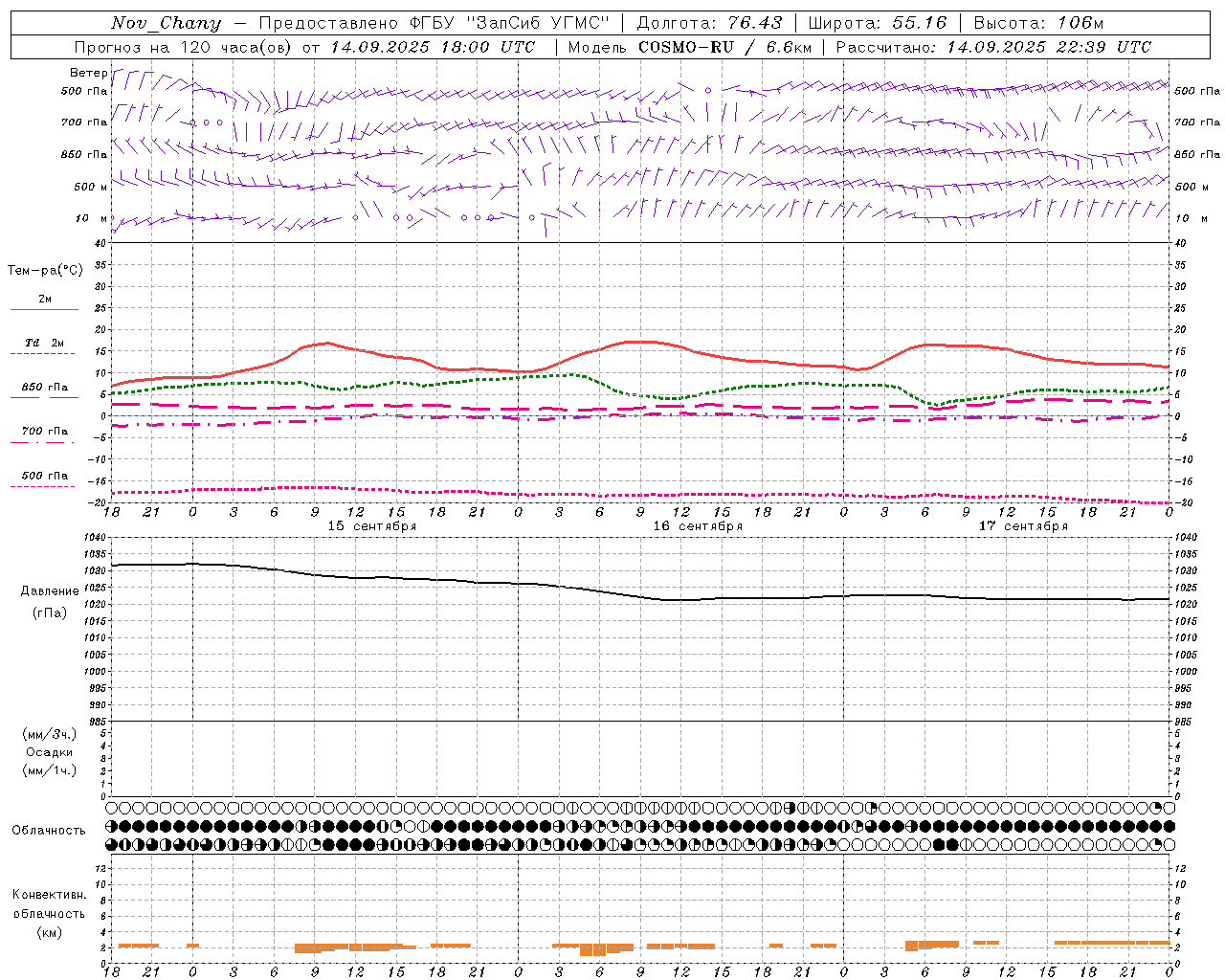Click the date label 17 сентября

[1023, 526]
